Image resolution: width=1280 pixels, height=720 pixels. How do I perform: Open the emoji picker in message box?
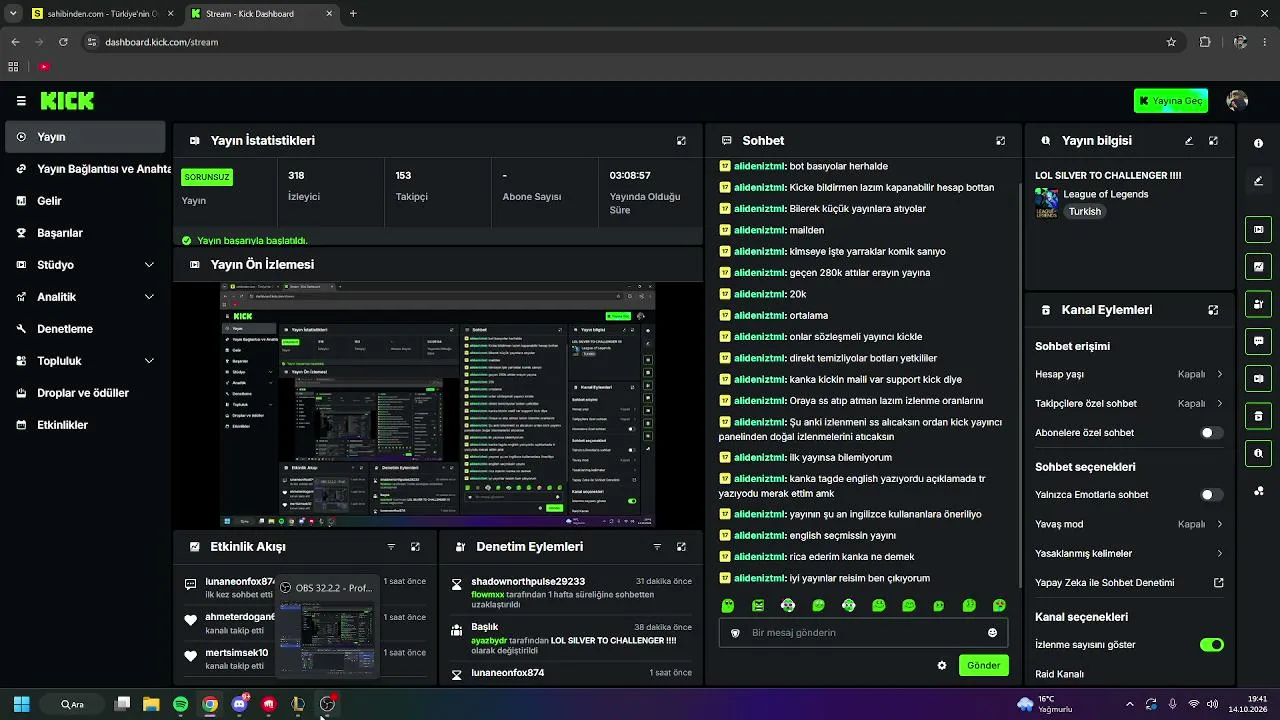point(992,633)
